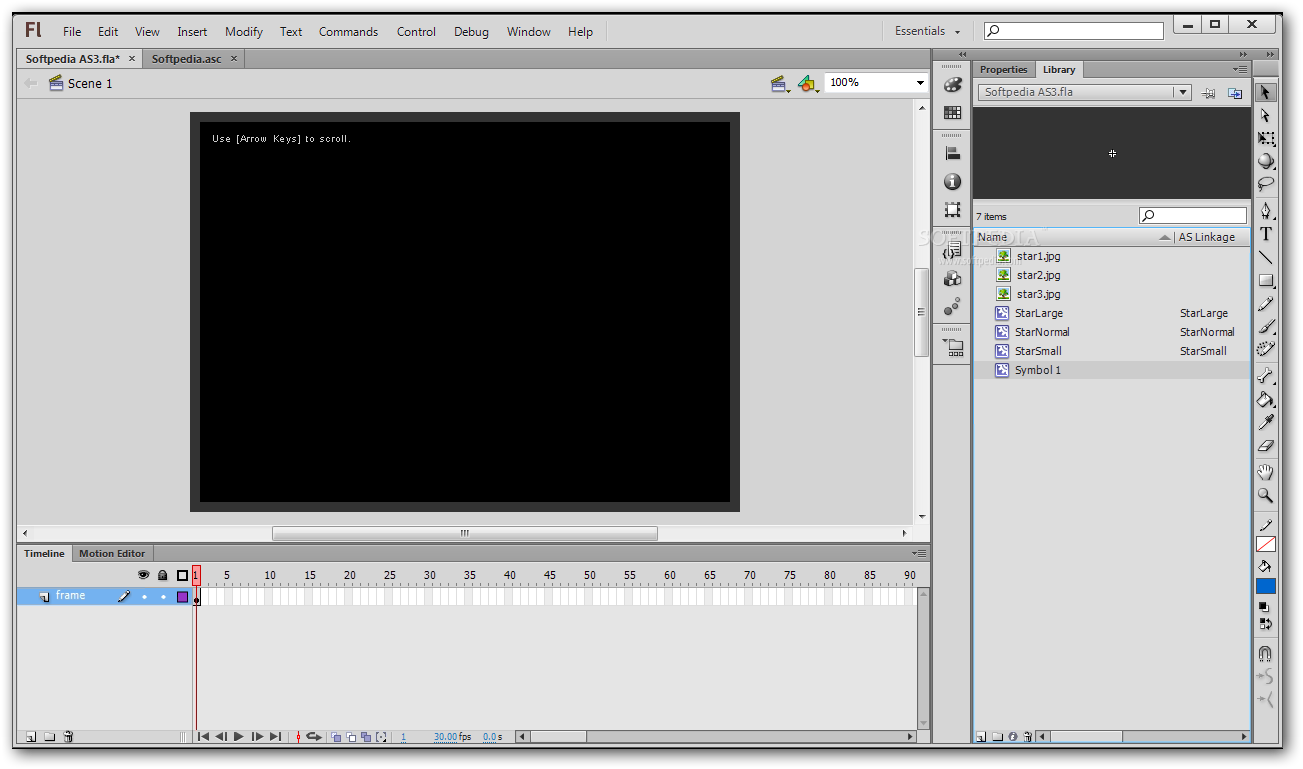Pick the Paint Bucket tool
The image size is (1303, 769).
(x=1265, y=399)
